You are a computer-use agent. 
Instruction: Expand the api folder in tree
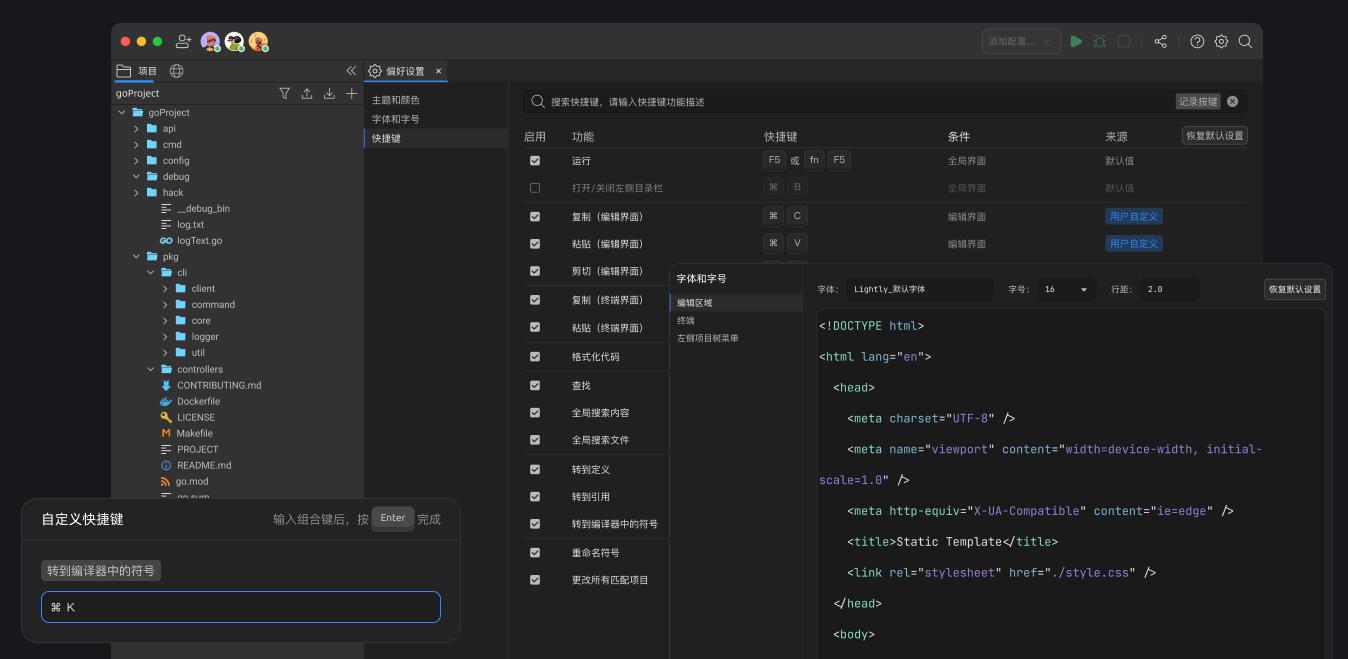pos(137,129)
